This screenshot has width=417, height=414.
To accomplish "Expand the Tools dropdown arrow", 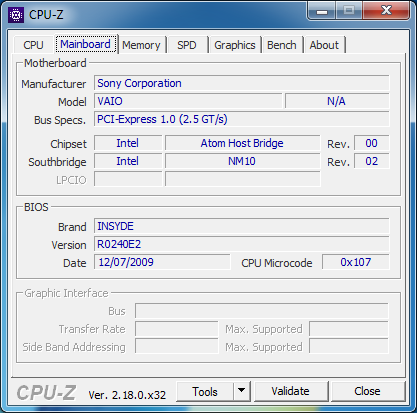I will point(242,392).
